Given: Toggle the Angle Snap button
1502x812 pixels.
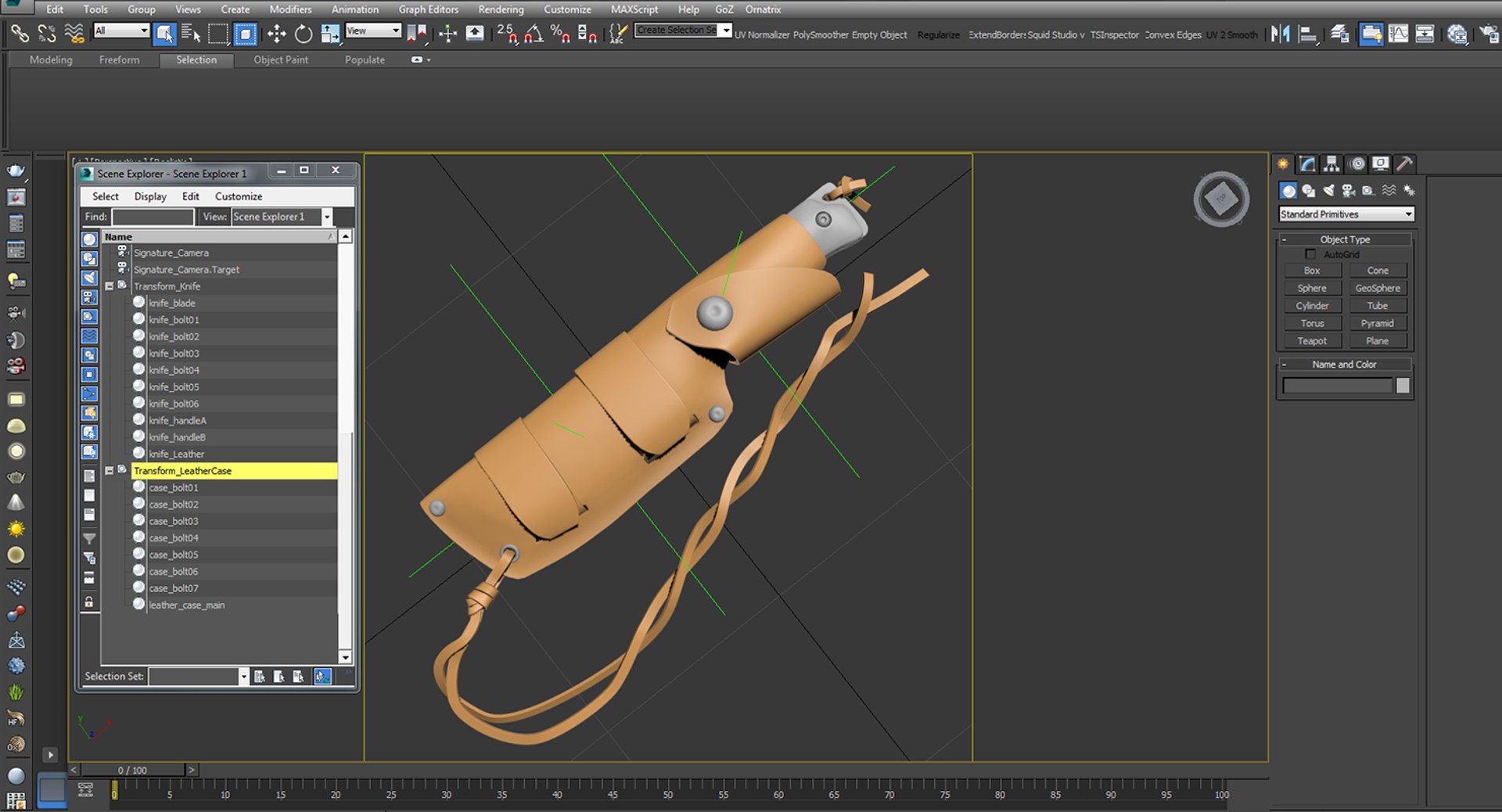Looking at the screenshot, I should (x=534, y=34).
